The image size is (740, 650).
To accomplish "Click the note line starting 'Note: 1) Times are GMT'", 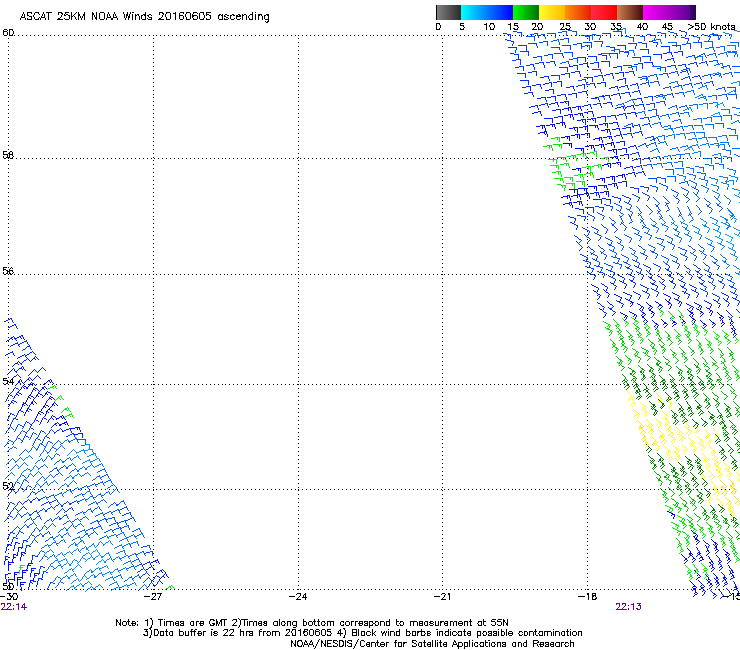I will pos(311,623).
